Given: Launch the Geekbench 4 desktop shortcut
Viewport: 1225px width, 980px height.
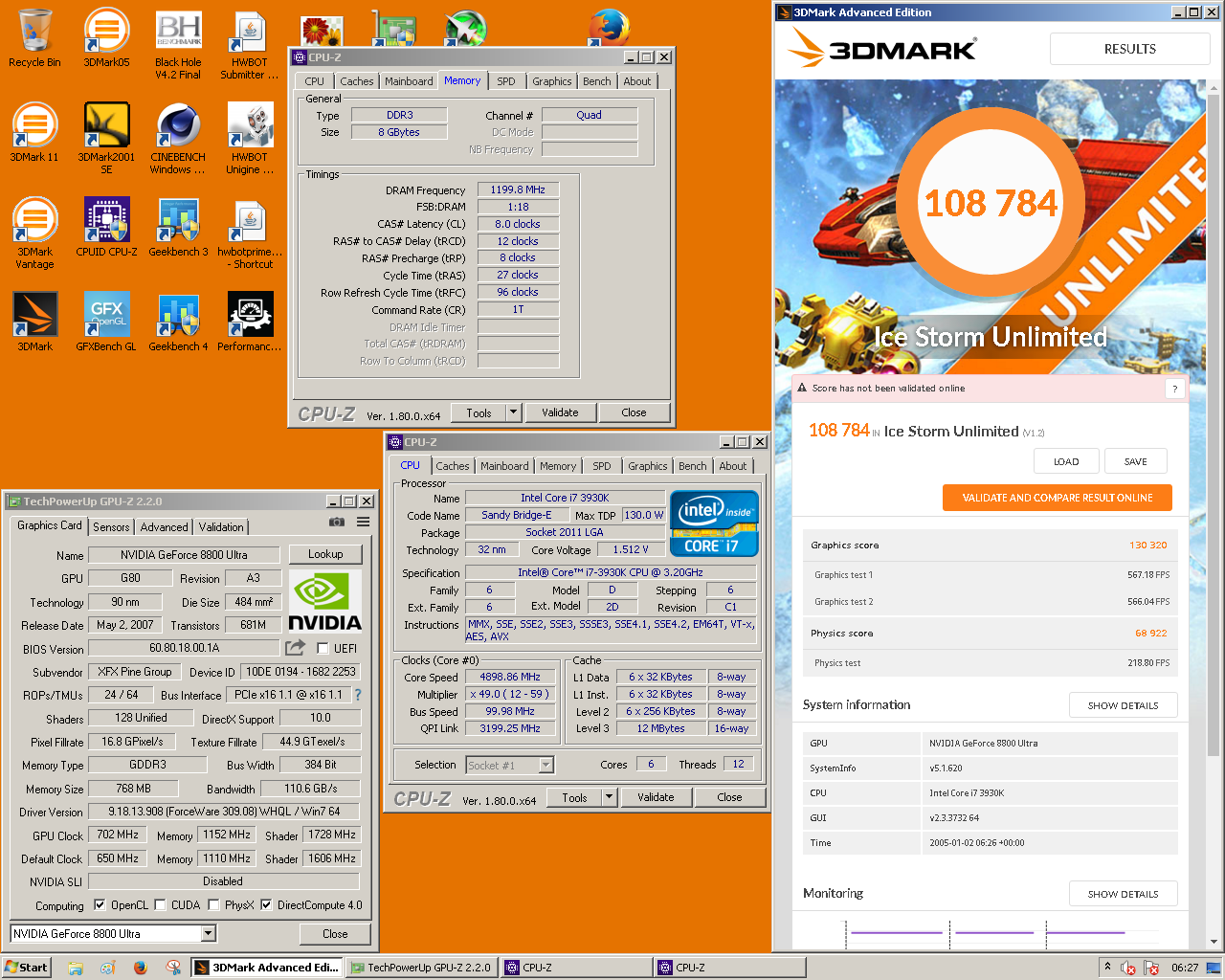Looking at the screenshot, I should (x=178, y=322).
